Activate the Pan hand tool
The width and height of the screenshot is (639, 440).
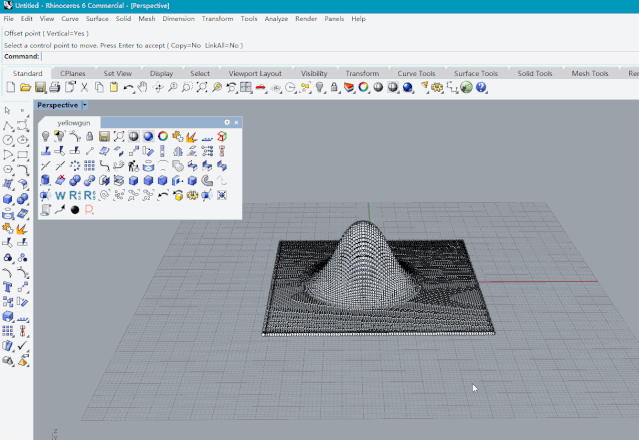(x=143, y=87)
